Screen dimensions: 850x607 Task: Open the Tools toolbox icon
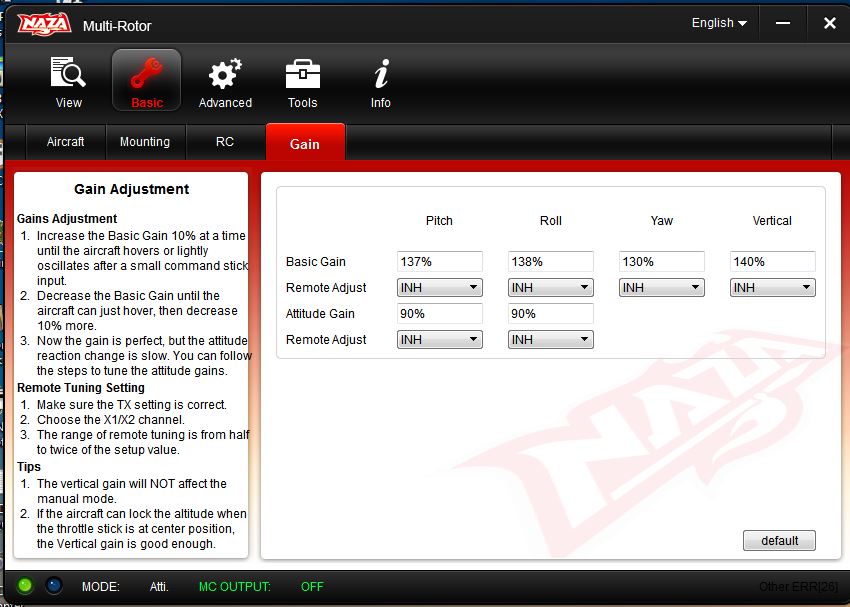[x=302, y=74]
